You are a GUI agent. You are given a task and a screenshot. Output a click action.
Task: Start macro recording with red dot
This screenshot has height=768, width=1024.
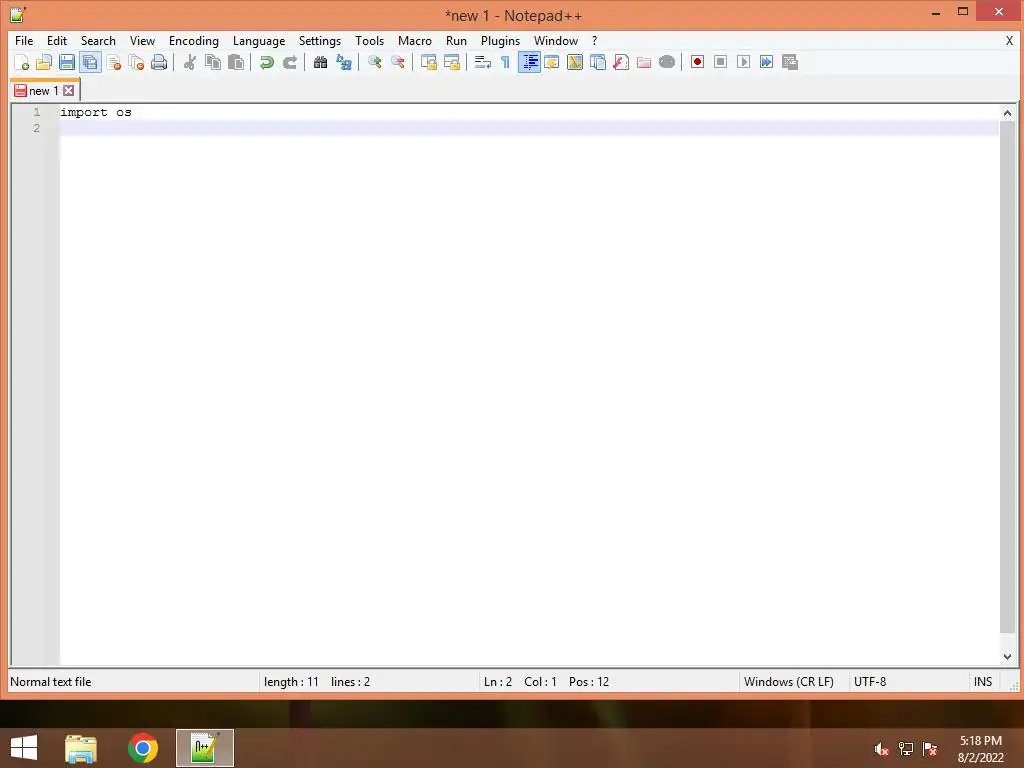coord(697,62)
